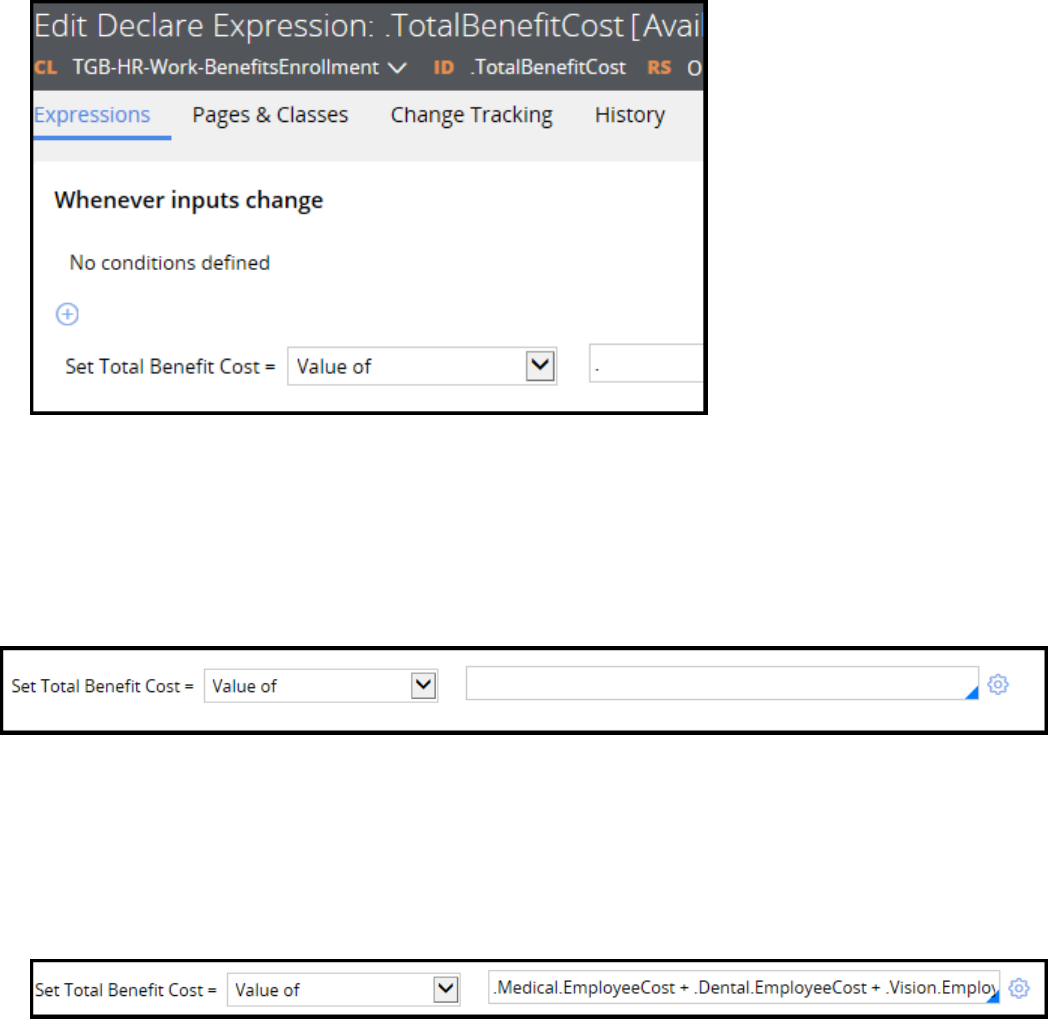Viewport: 1048px width, 1019px height.
Task: Open the gear icon next to the empty expression field
Action: point(998,684)
